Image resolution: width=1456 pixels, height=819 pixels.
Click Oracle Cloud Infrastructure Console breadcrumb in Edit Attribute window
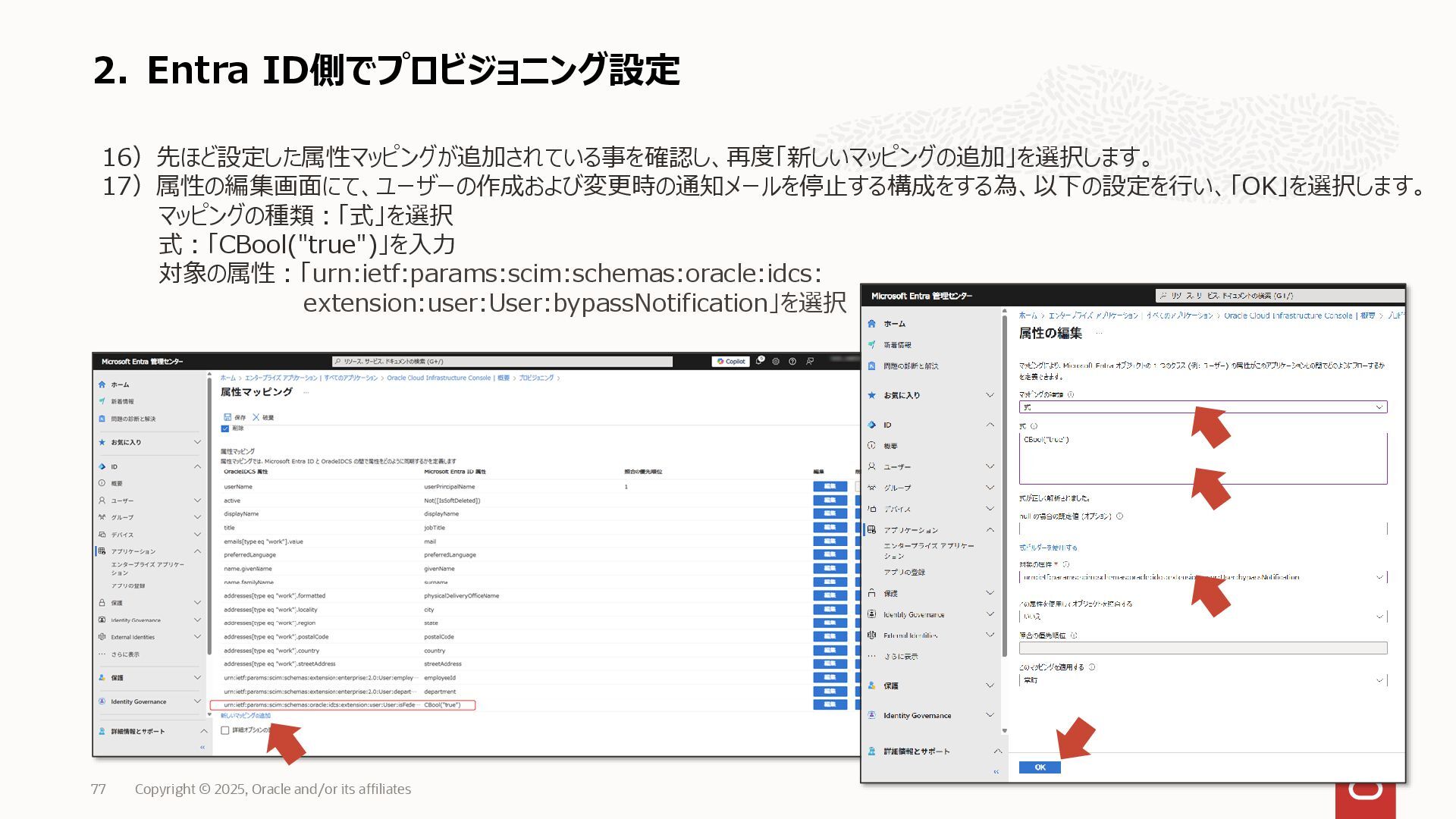(1288, 315)
